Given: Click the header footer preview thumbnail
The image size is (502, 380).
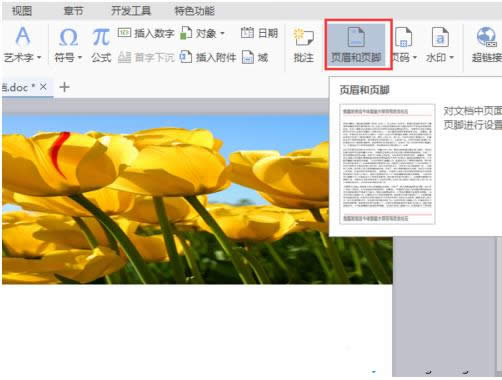Looking at the screenshot, I should [x=387, y=164].
